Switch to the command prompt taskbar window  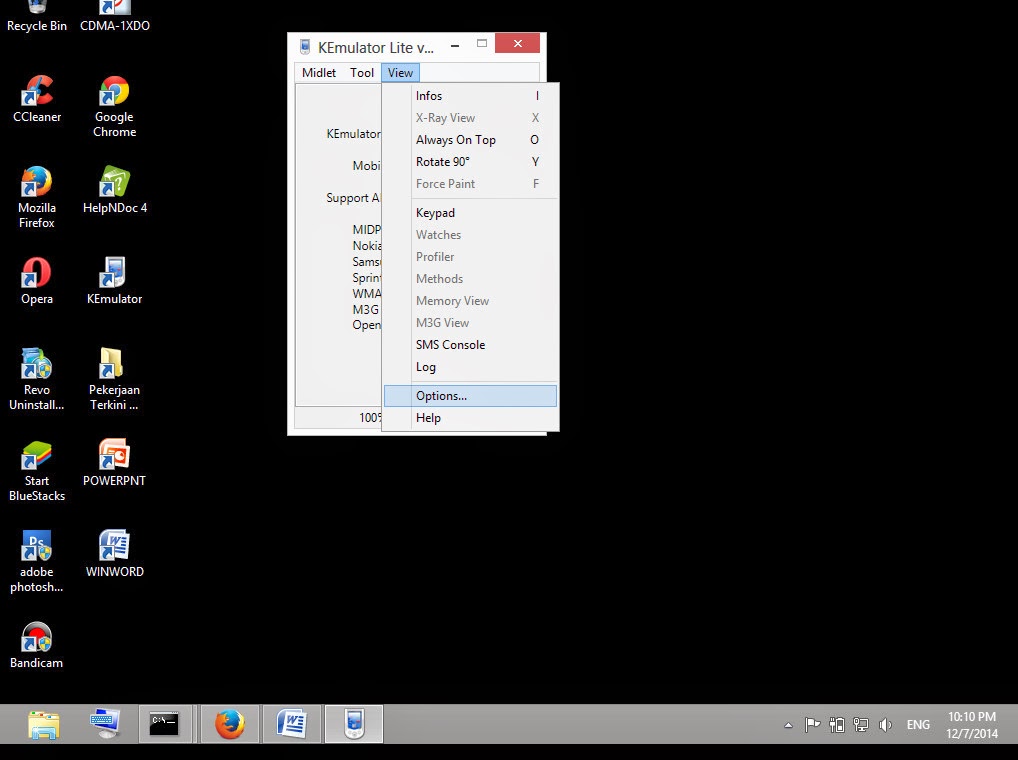pyautogui.click(x=165, y=724)
